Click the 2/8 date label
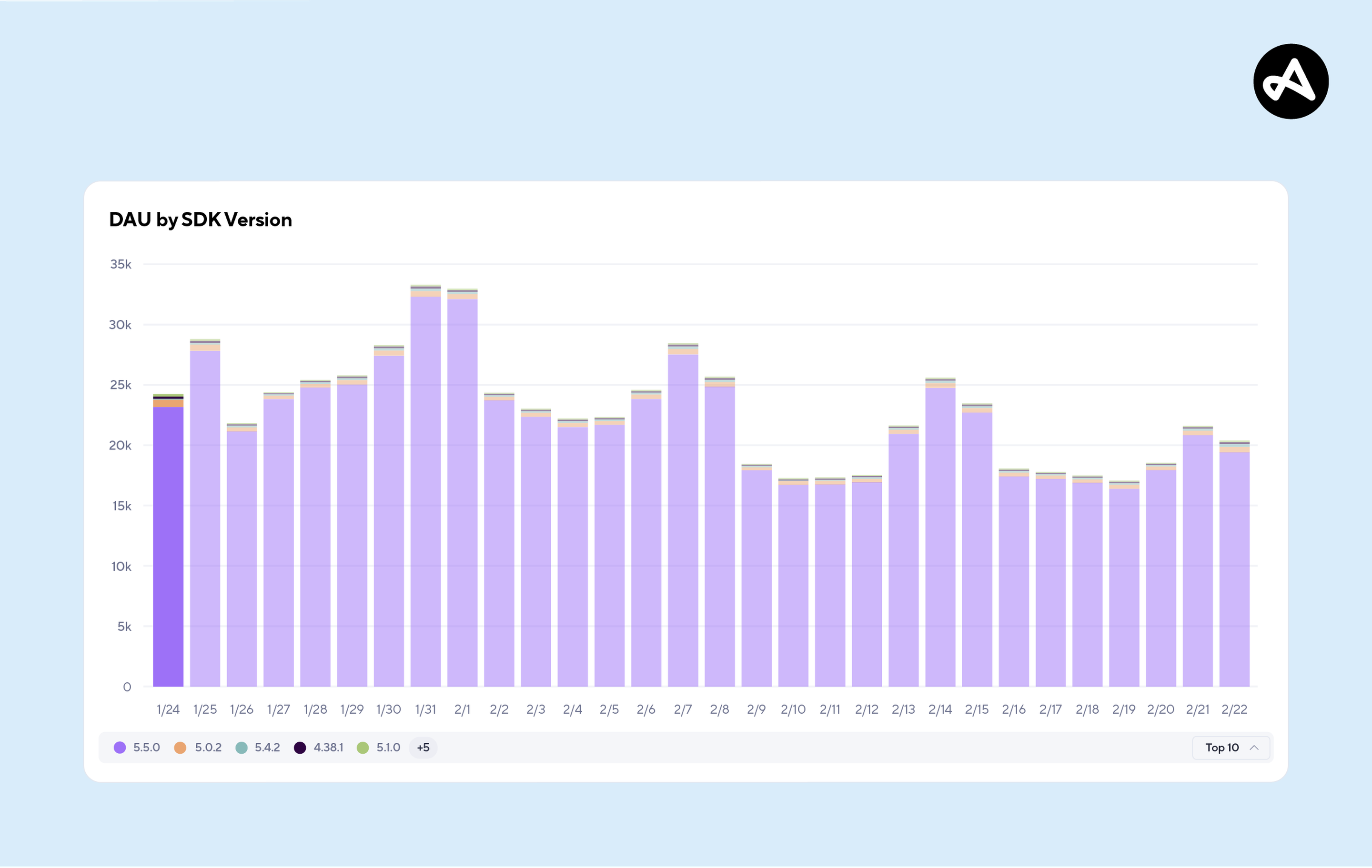Screen dimensions: 1372x868 [x=720, y=709]
